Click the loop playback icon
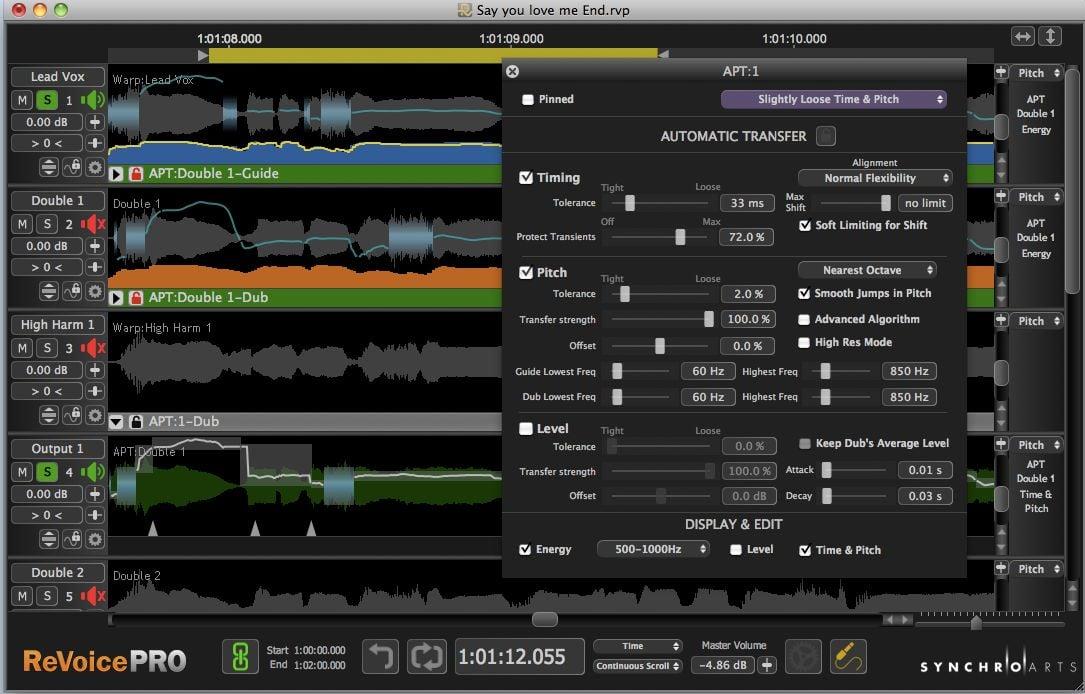The image size is (1085, 694). pyautogui.click(x=426, y=657)
